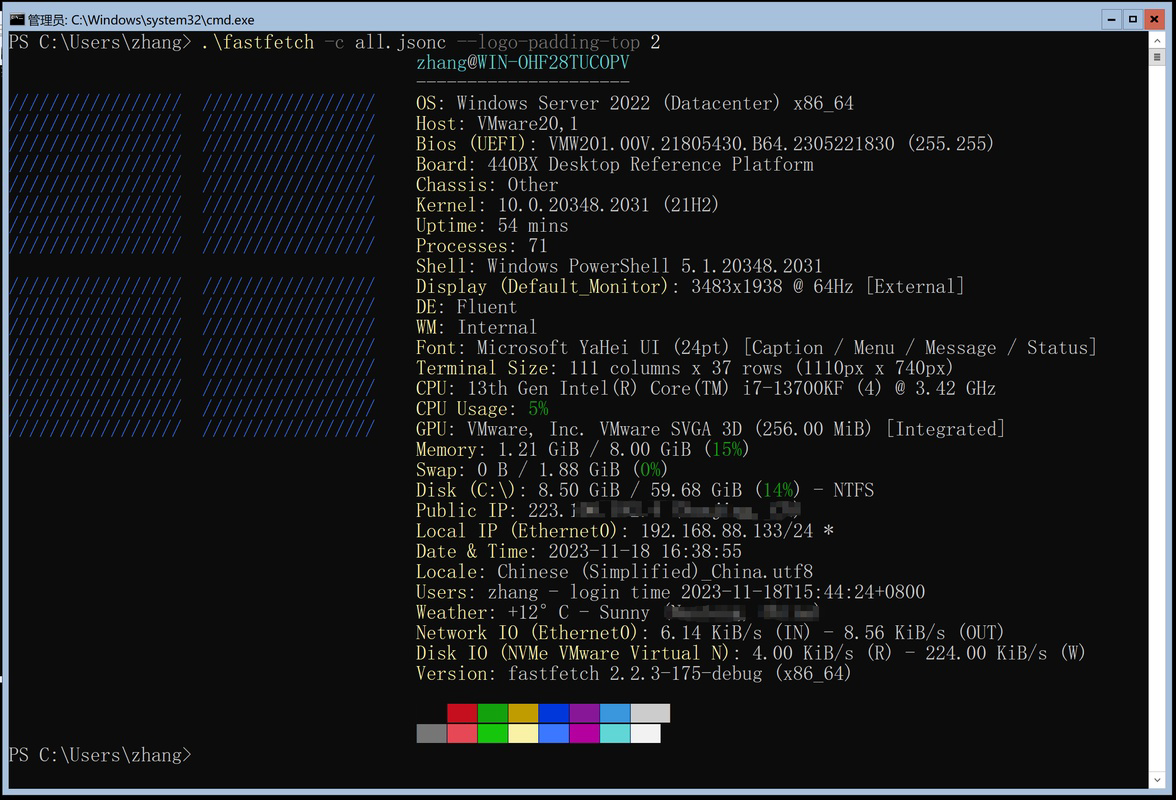Viewport: 1176px width, 800px height.
Task: Click the CPU: 13th Gen Intel line
Action: [706, 388]
